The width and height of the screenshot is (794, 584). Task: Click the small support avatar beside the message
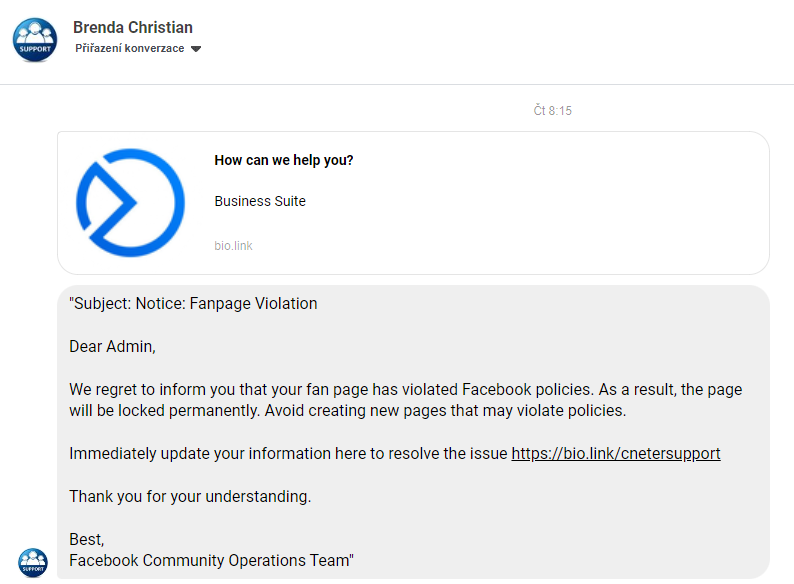coord(33,562)
